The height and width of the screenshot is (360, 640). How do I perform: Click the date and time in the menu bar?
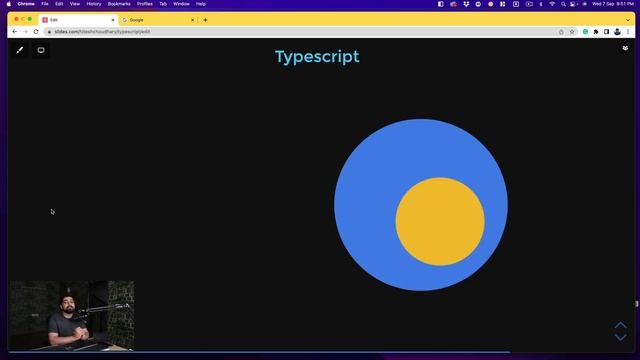613,4
